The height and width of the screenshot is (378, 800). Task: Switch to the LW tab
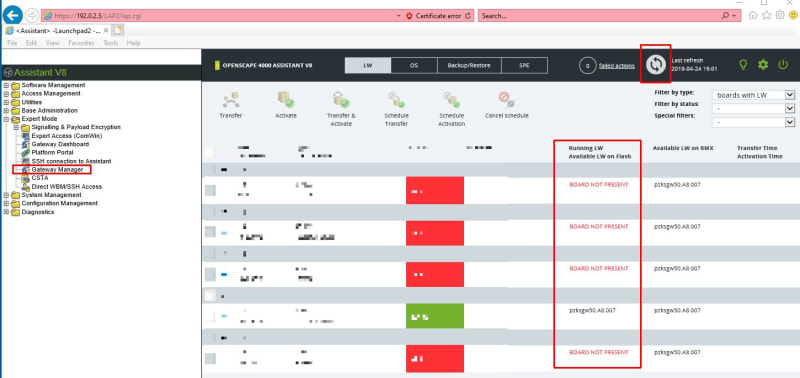(x=368, y=65)
